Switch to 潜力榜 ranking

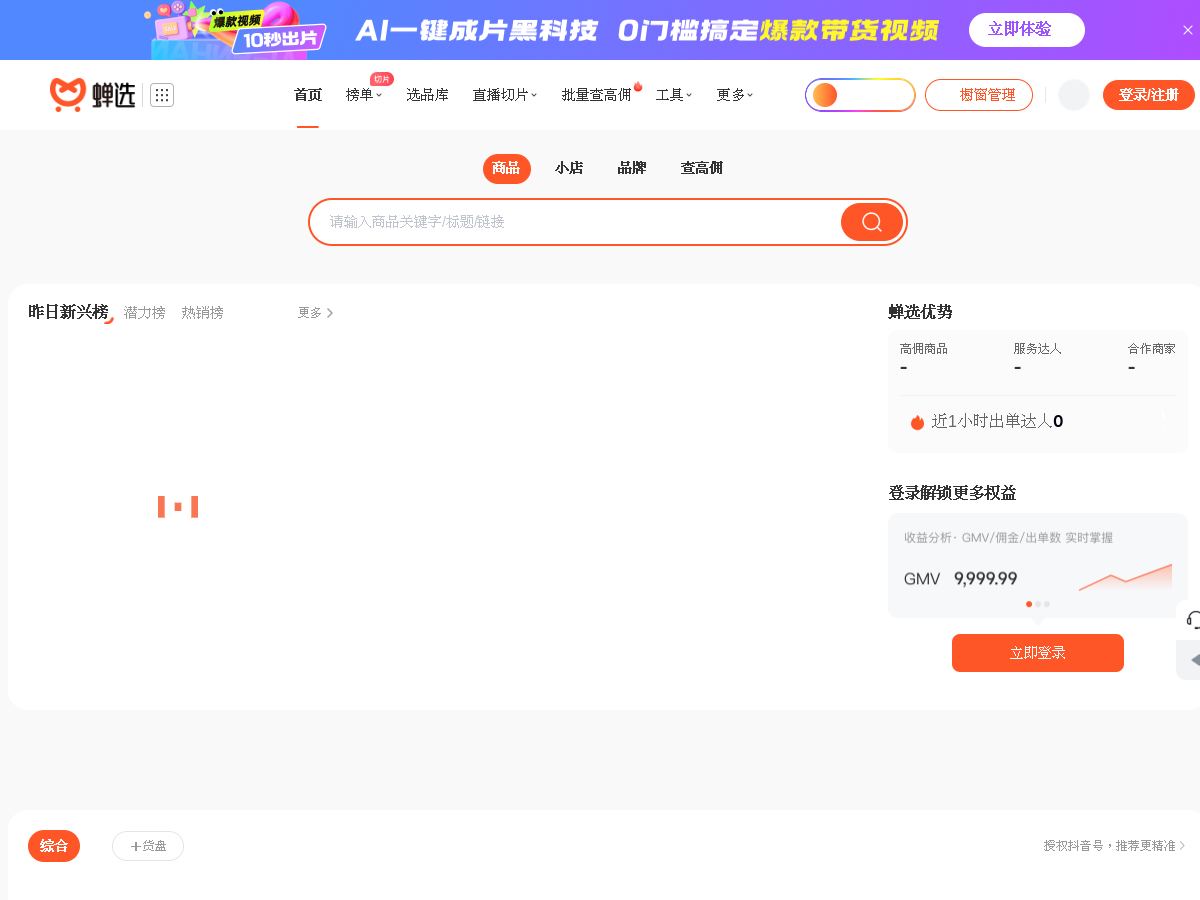pyautogui.click(x=145, y=313)
